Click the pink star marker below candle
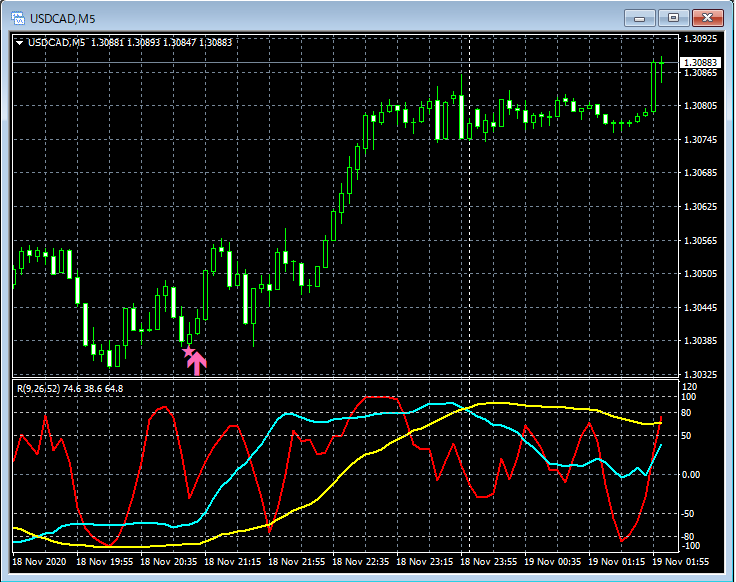736x582 pixels. click(188, 350)
